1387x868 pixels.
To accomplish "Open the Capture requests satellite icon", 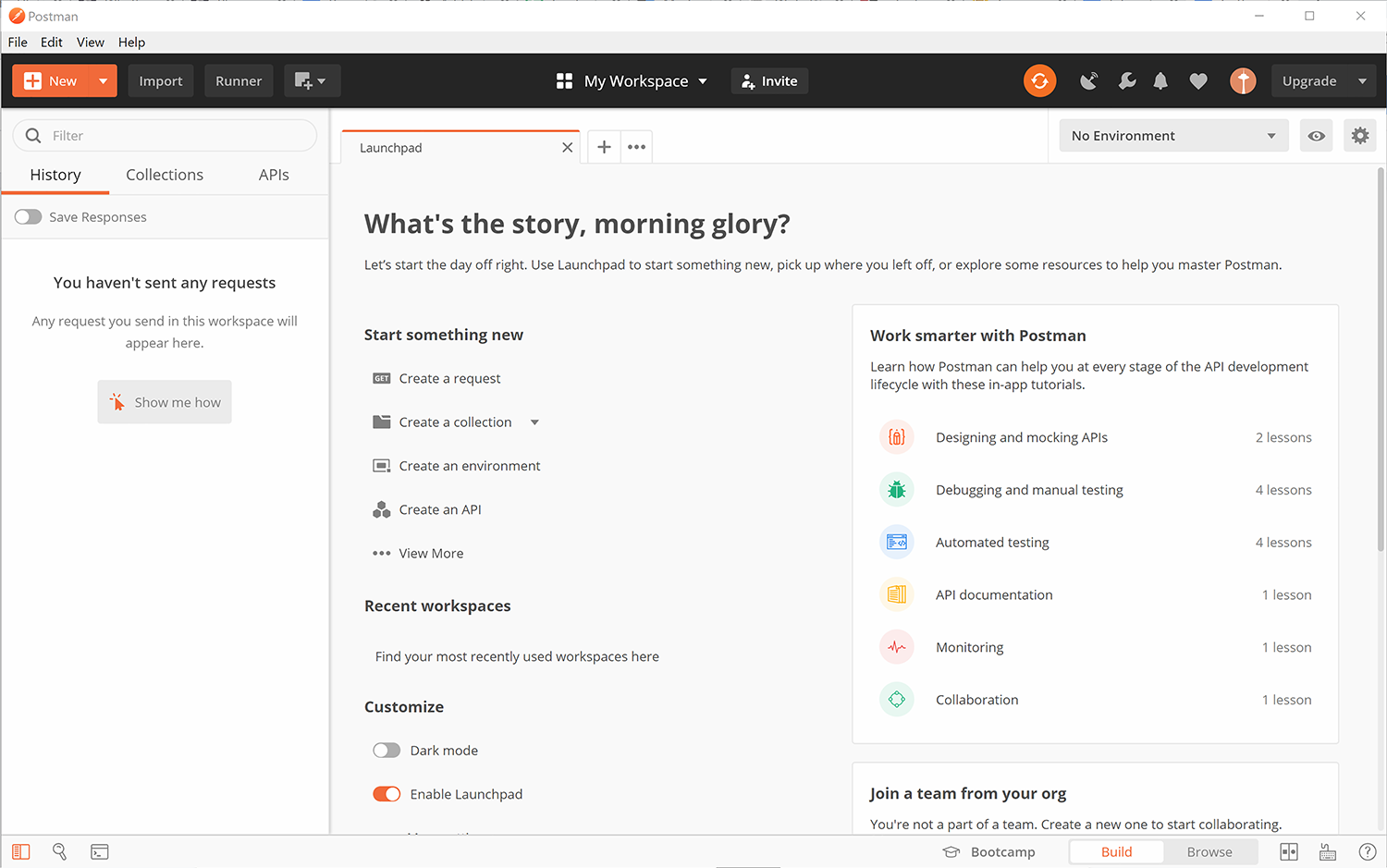I will [1088, 80].
